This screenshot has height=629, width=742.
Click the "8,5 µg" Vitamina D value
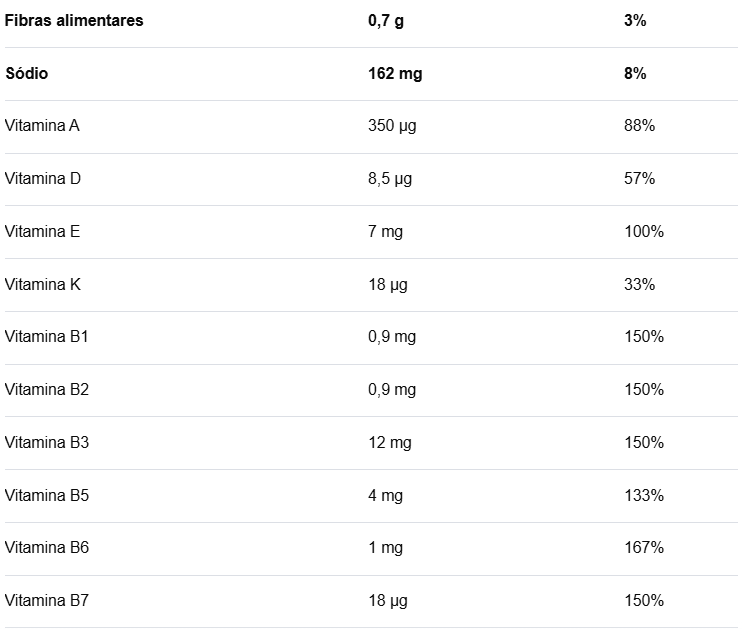[390, 179]
